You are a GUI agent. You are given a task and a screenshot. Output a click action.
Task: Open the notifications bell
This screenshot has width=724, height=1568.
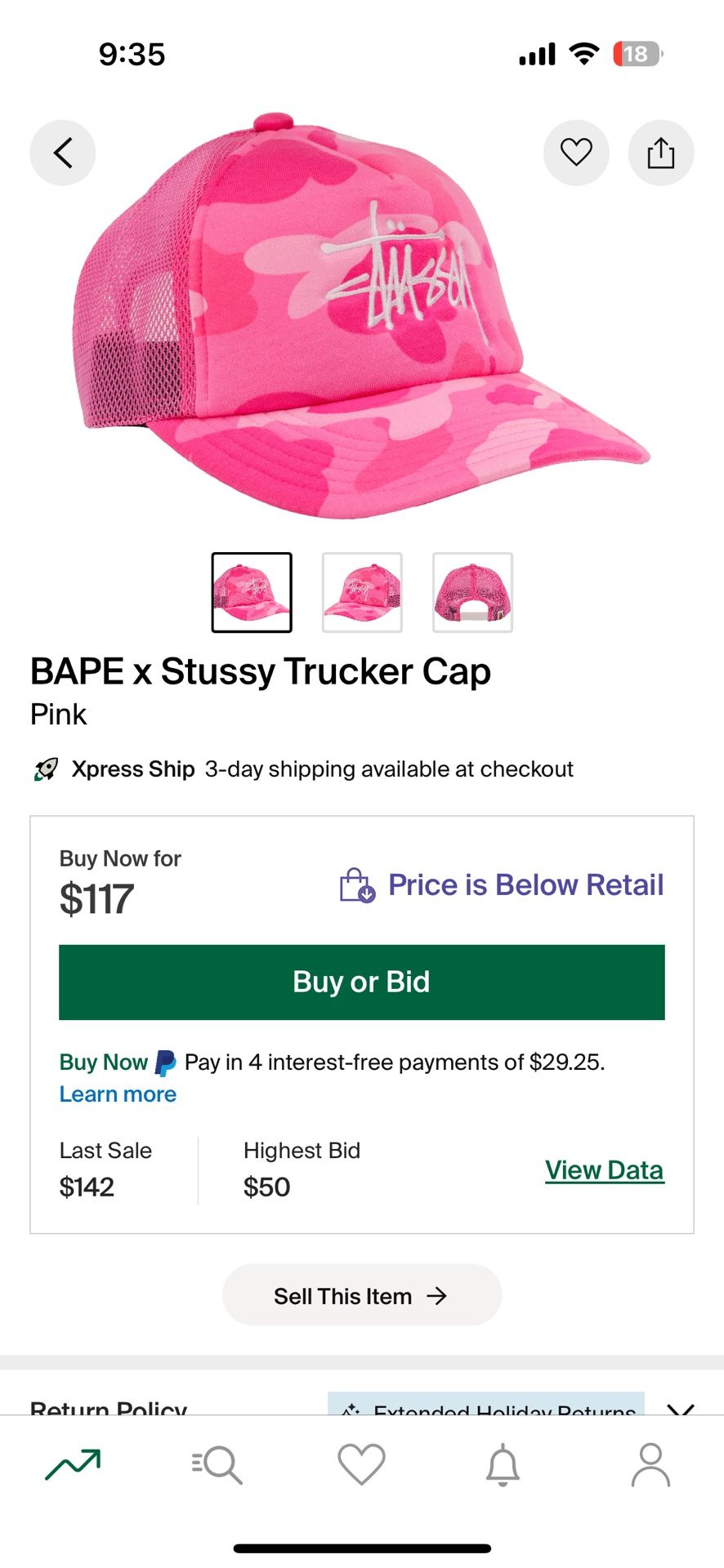(x=506, y=1464)
